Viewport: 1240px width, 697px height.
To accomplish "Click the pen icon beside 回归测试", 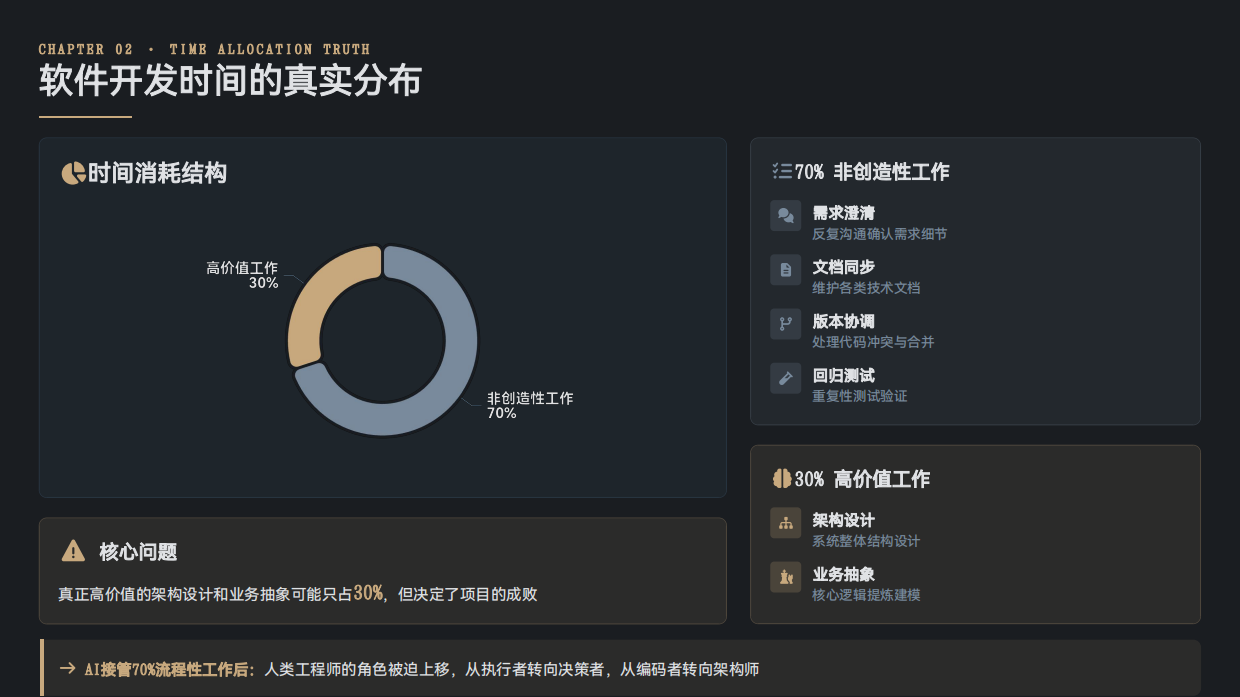I will pos(786,379).
